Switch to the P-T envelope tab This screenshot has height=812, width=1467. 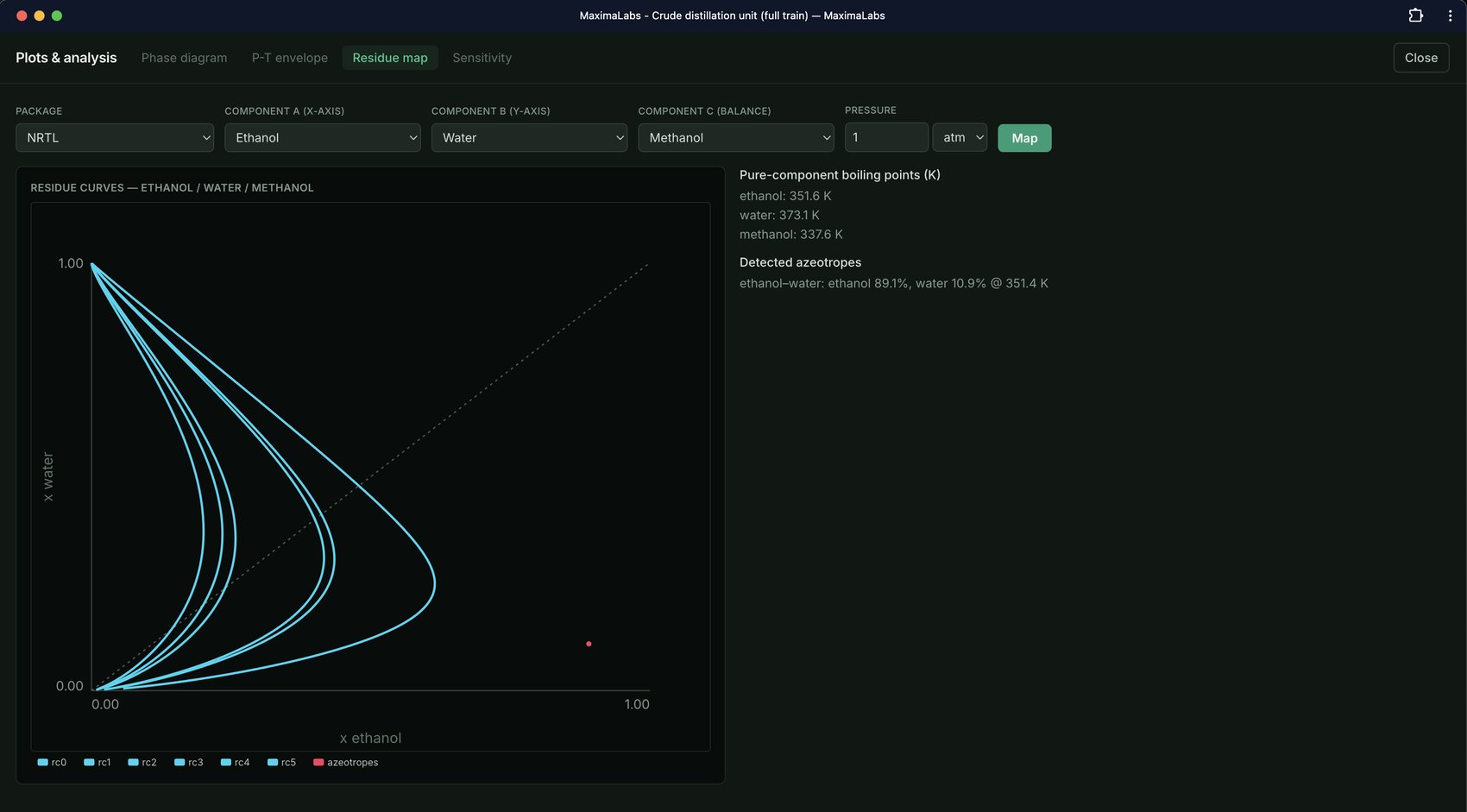click(x=290, y=58)
